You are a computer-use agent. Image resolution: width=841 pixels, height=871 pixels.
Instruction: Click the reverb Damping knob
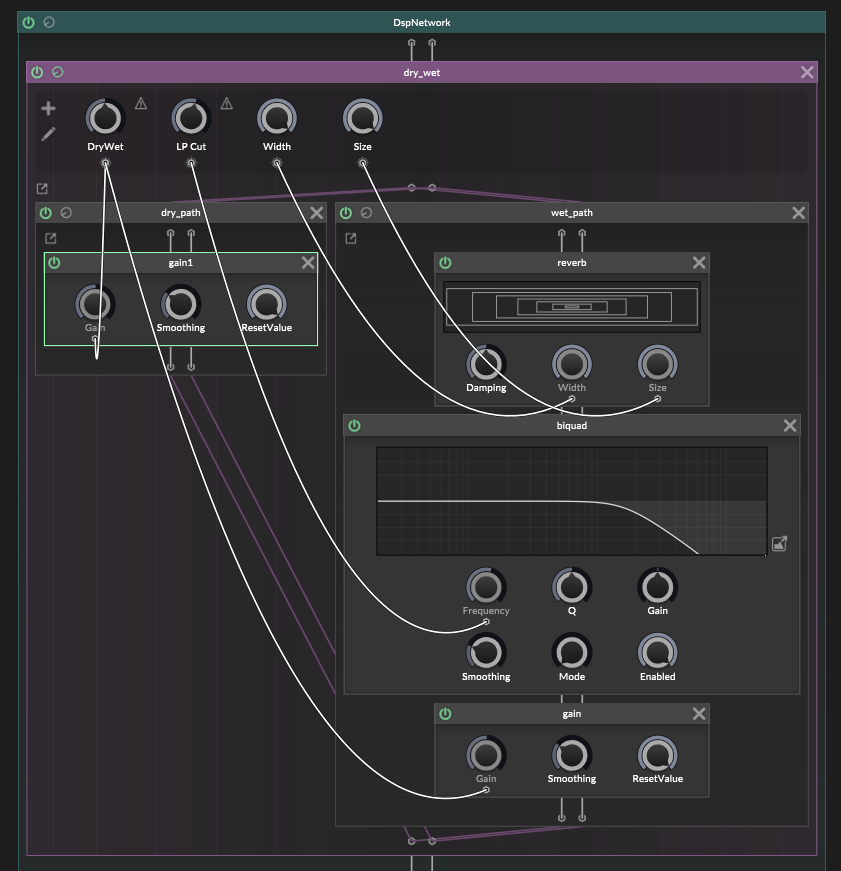486,363
